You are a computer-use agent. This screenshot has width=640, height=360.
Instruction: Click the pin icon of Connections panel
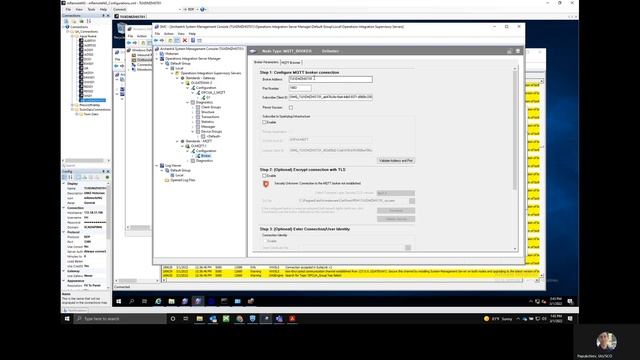point(104,16)
